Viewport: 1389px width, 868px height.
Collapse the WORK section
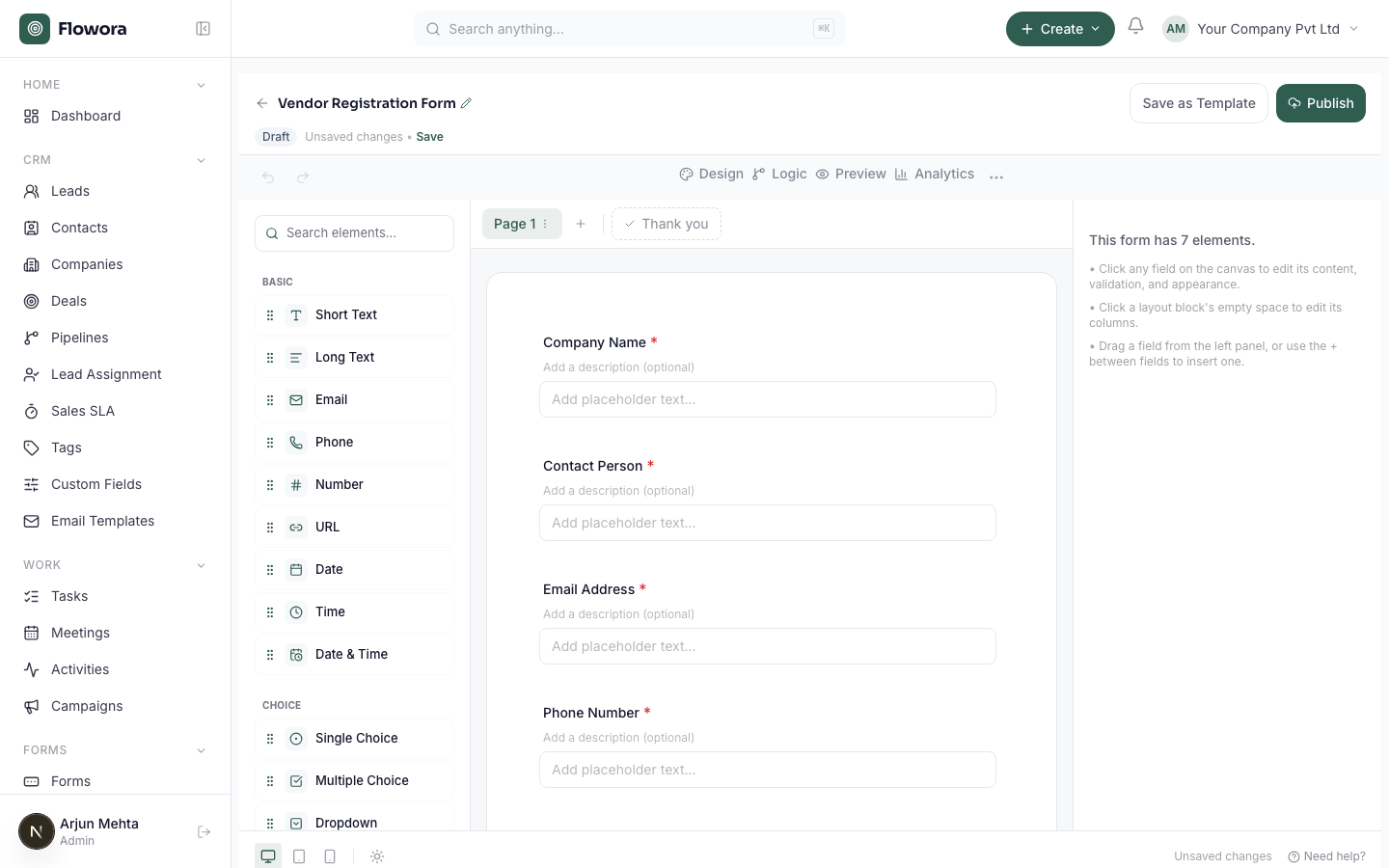201,565
